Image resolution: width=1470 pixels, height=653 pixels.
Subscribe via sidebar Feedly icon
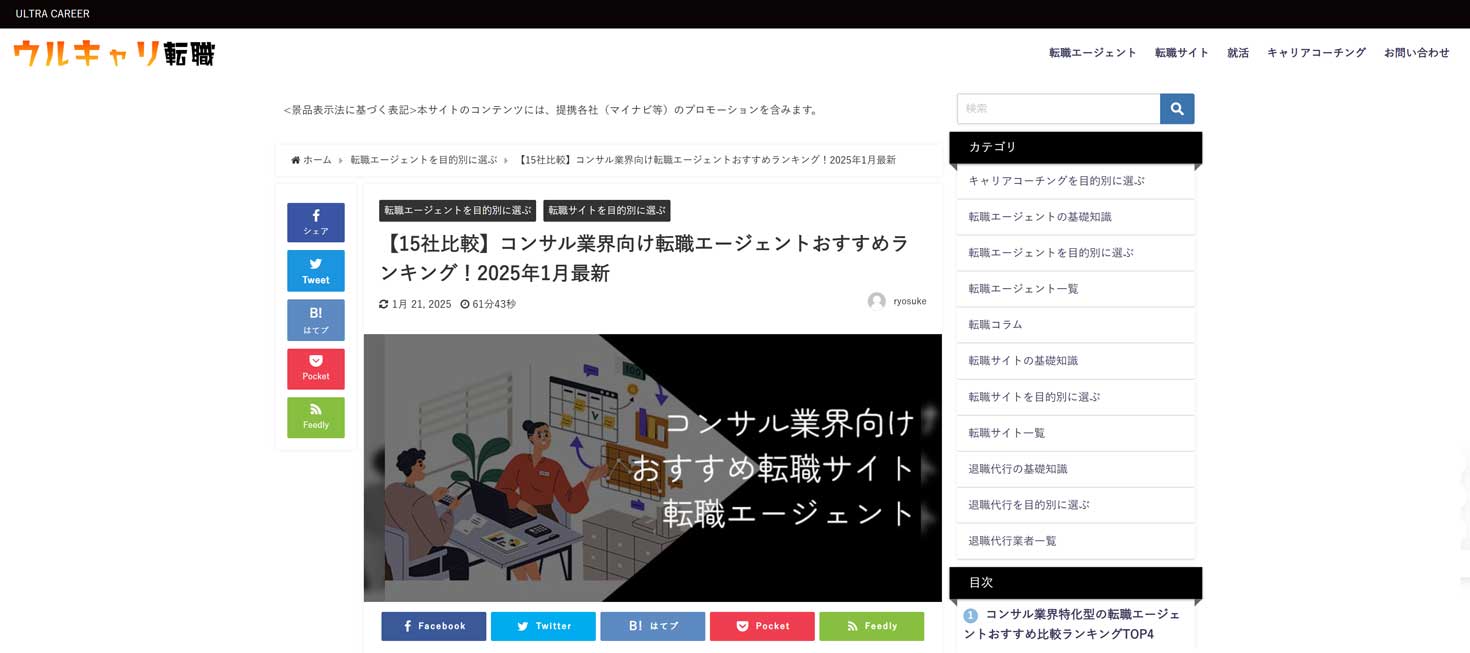point(315,417)
